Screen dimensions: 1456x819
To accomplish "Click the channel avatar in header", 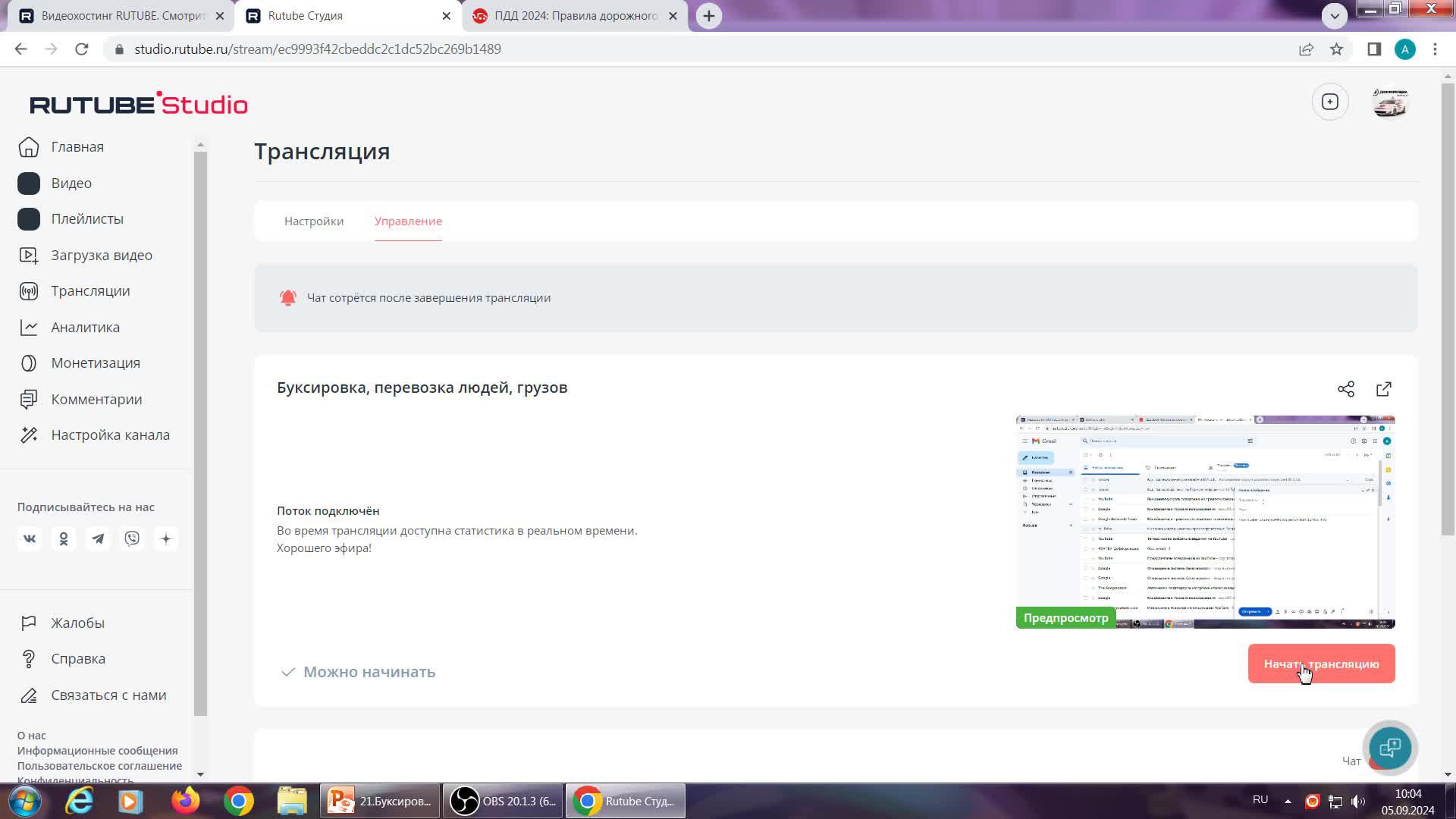I will [1390, 102].
